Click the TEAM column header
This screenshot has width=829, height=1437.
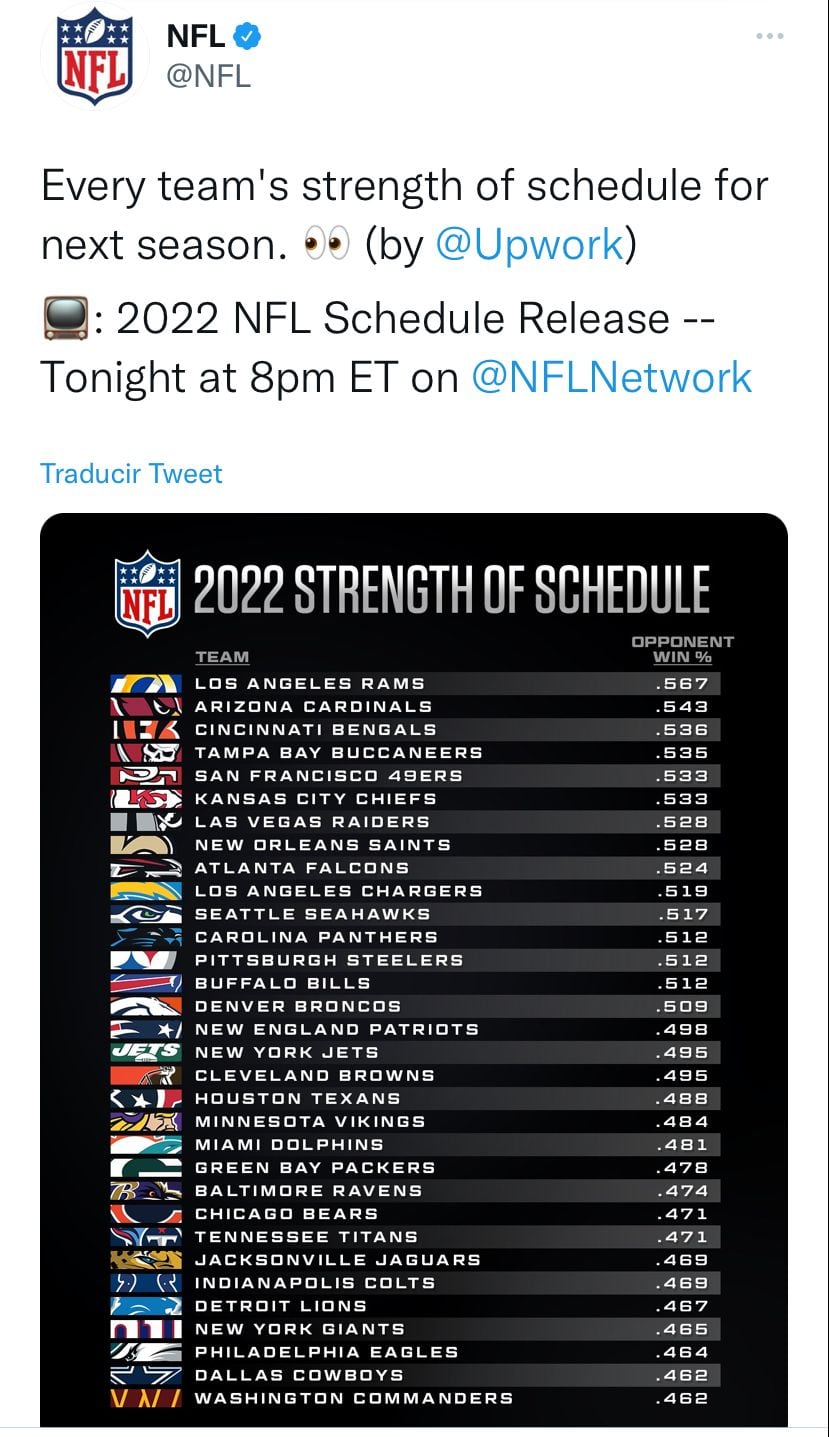(221, 657)
